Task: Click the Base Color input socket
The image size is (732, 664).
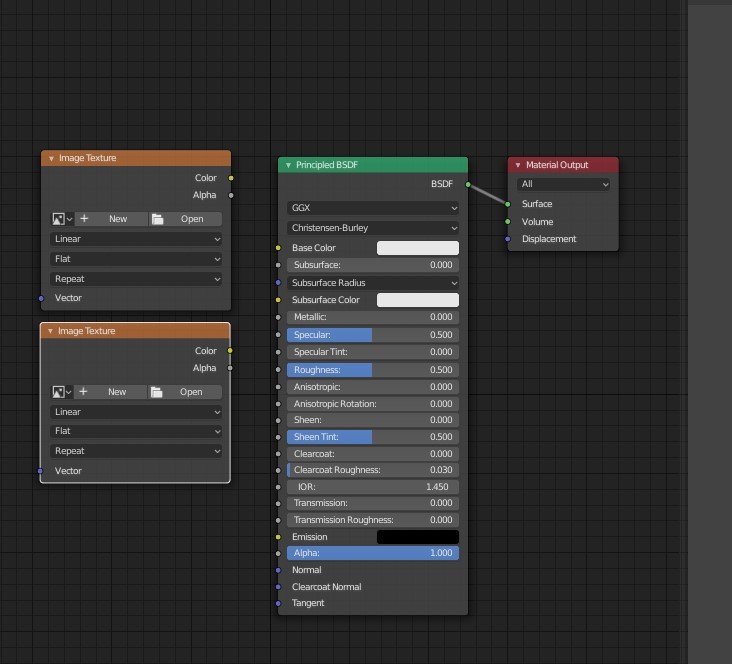Action: click(x=278, y=248)
